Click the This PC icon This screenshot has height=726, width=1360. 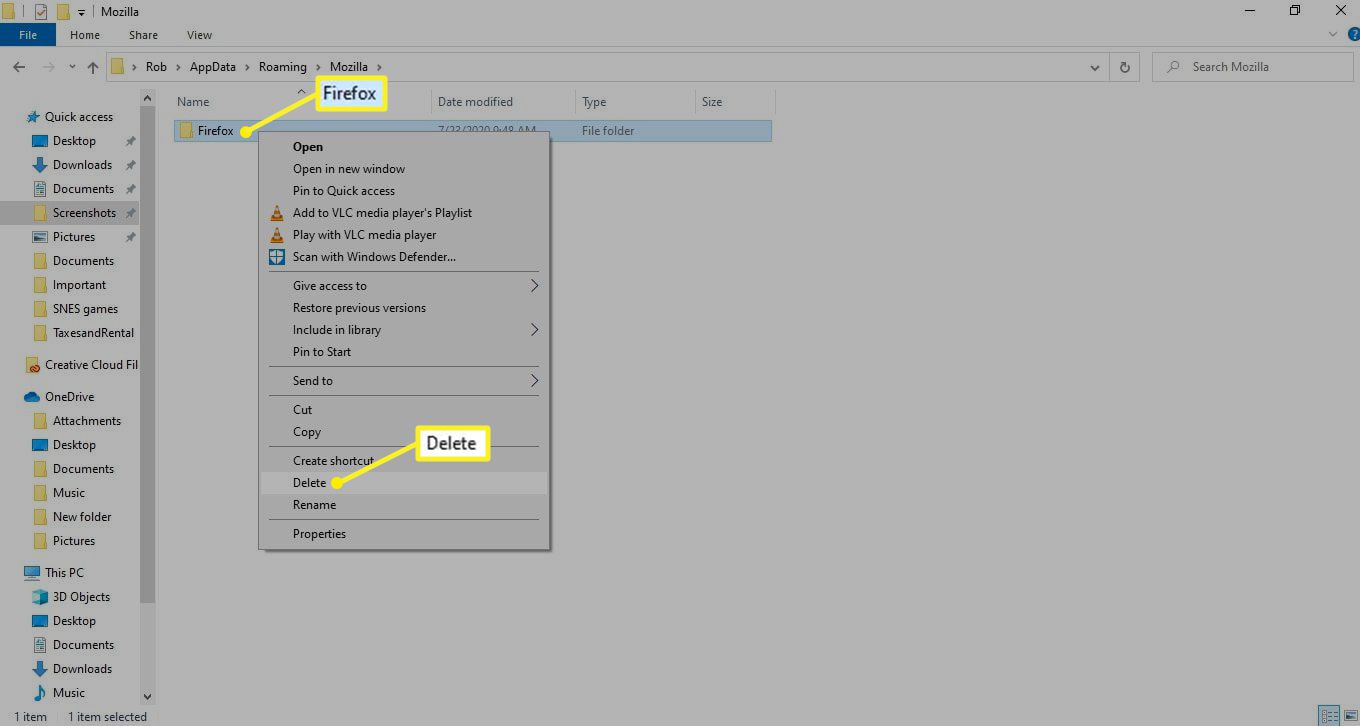32,573
